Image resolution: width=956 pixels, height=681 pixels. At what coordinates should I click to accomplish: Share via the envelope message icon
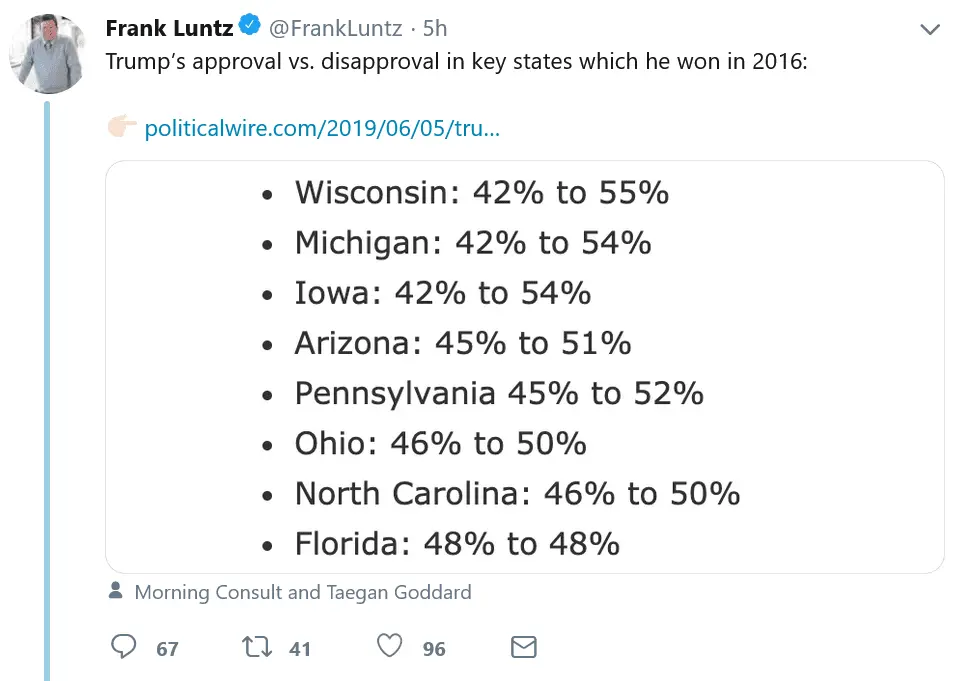524,648
